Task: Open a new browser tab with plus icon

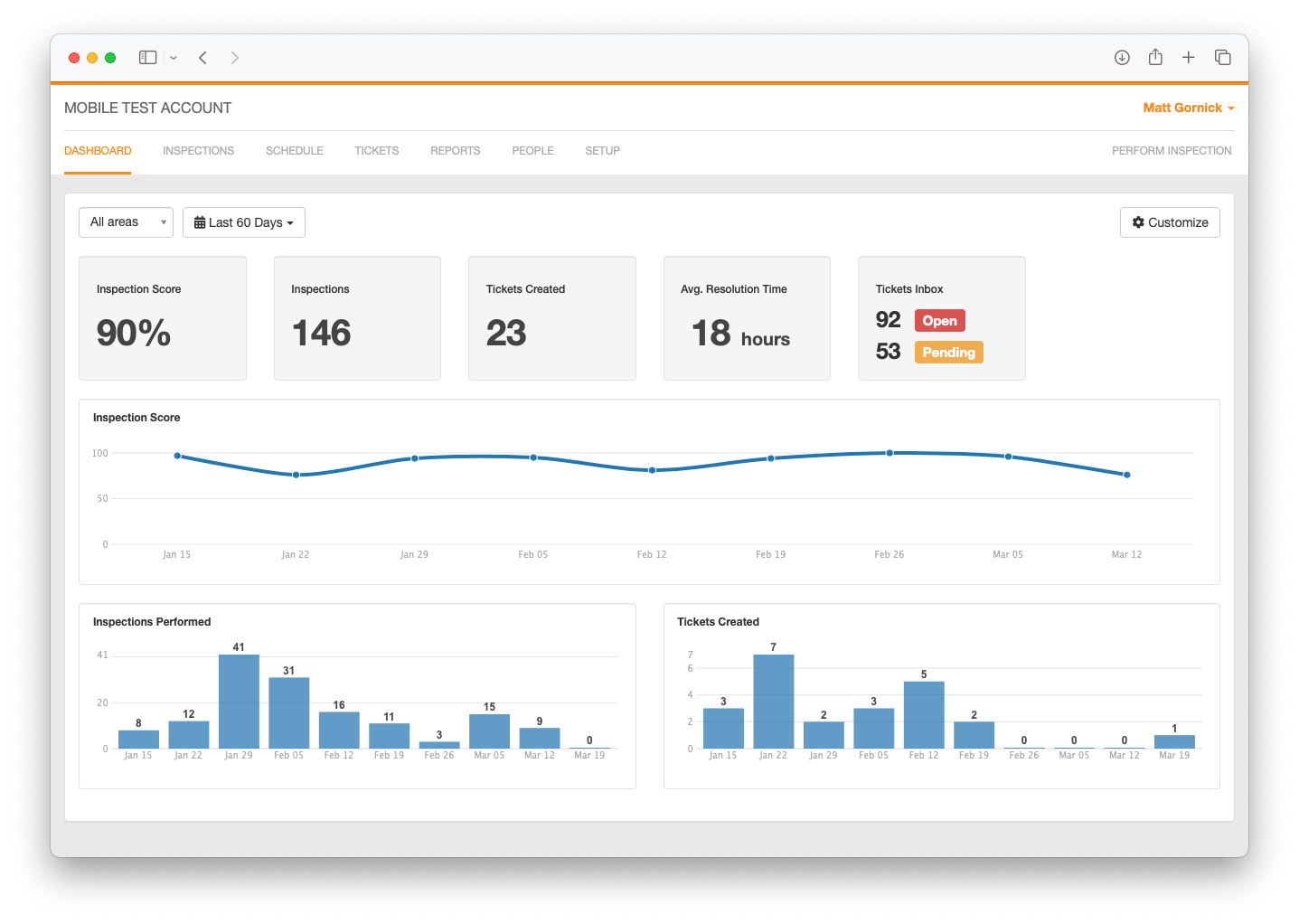Action: 1189,57
